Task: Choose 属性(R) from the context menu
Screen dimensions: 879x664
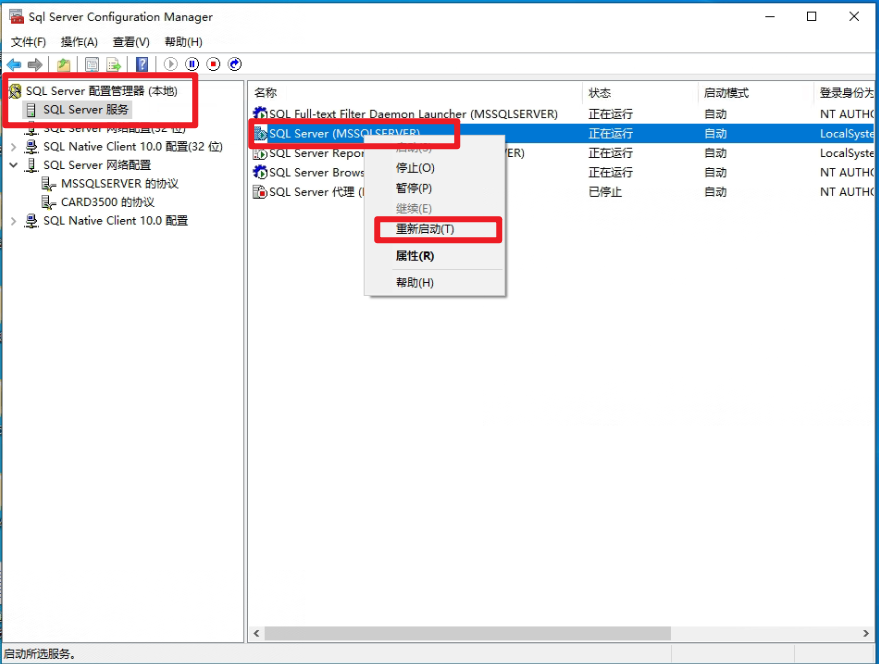Action: click(434, 256)
